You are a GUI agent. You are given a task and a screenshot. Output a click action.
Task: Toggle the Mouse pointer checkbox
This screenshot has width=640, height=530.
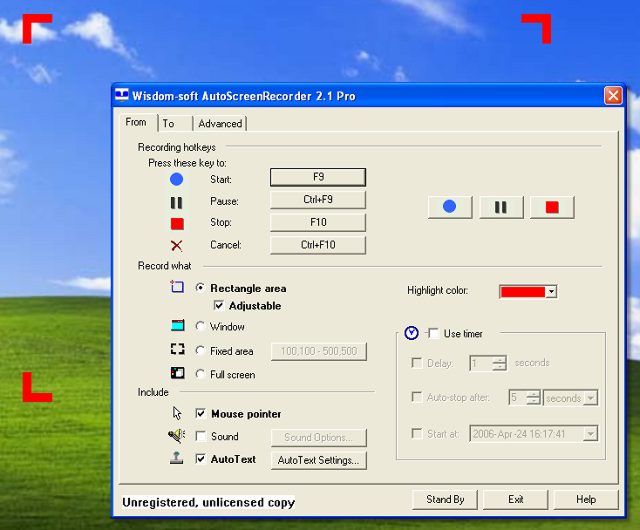point(200,414)
